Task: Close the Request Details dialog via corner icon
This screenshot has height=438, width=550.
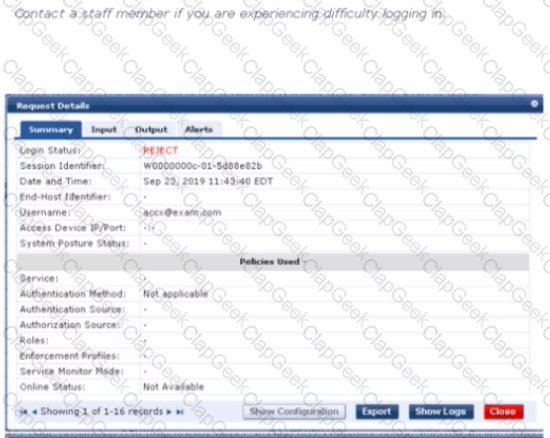Action: click(534, 104)
